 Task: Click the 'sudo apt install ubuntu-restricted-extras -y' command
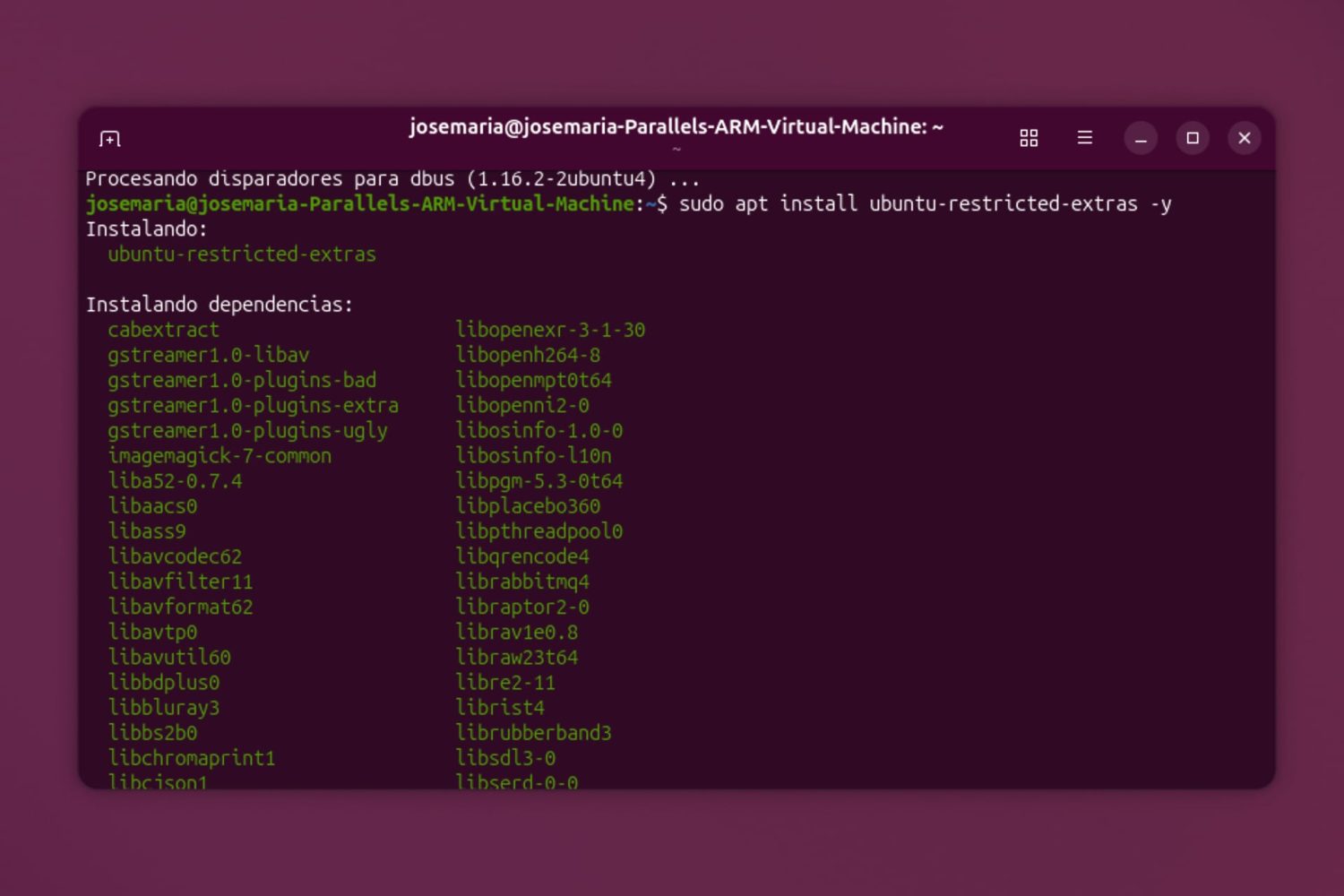(926, 204)
